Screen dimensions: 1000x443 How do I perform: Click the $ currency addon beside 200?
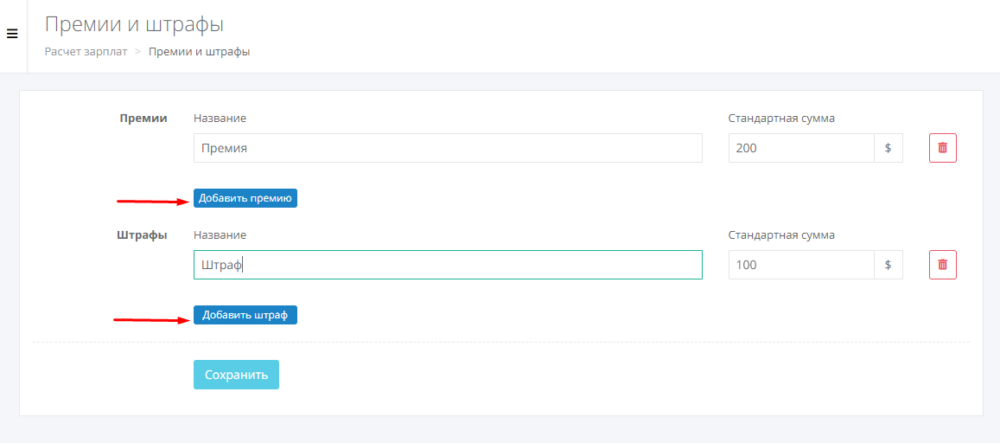click(x=888, y=148)
